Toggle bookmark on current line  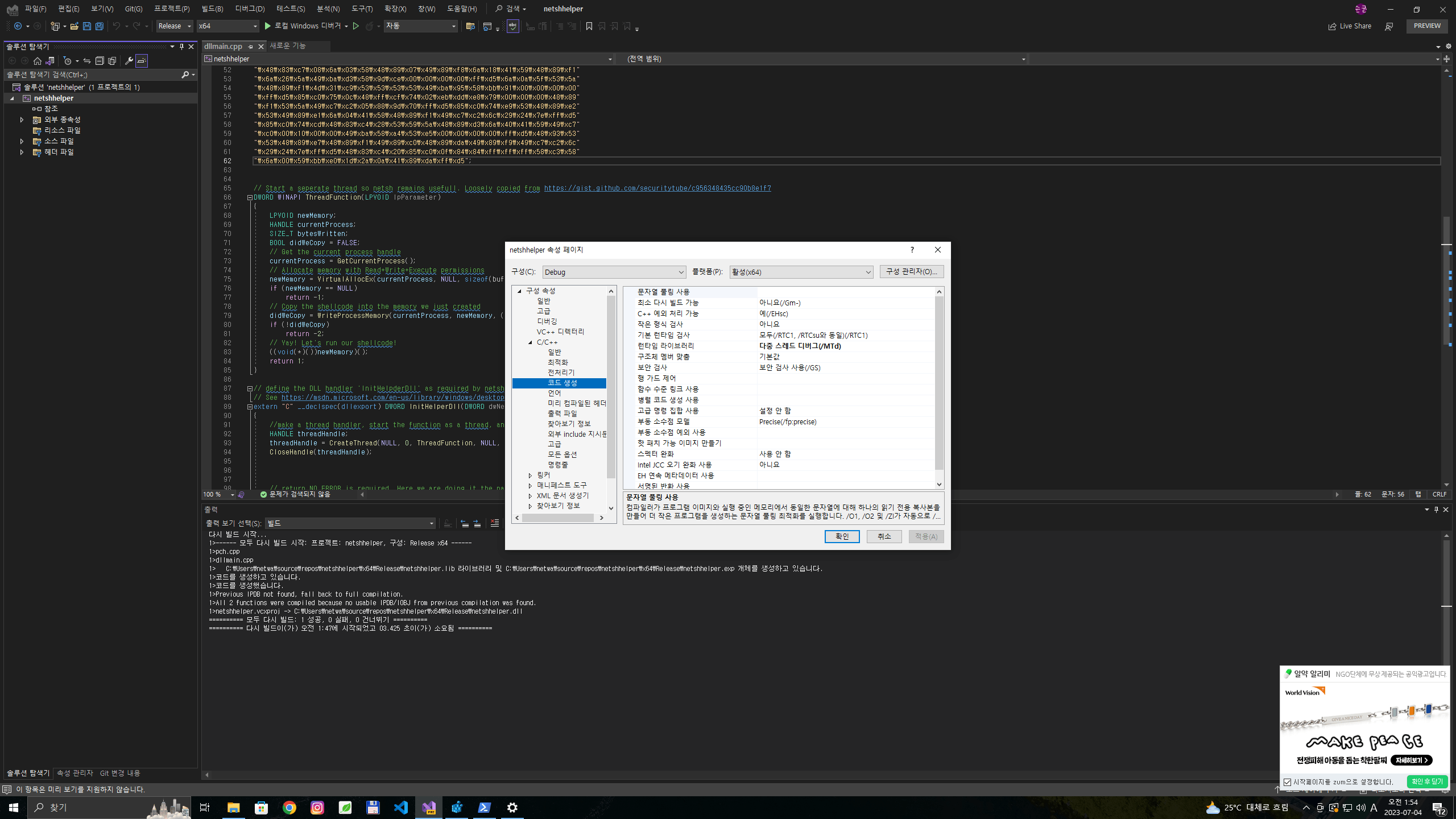click(x=589, y=26)
